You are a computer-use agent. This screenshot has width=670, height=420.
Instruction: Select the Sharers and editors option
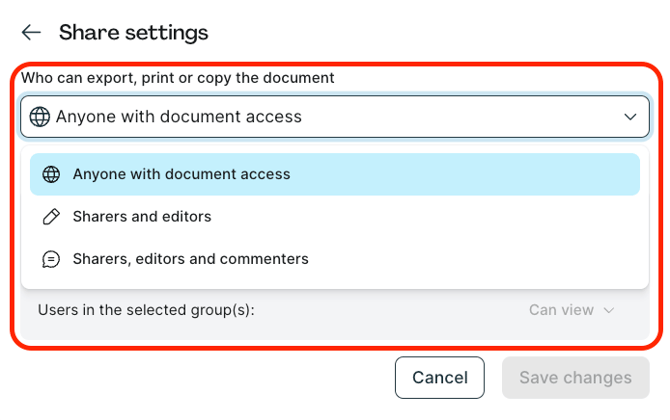click(142, 217)
